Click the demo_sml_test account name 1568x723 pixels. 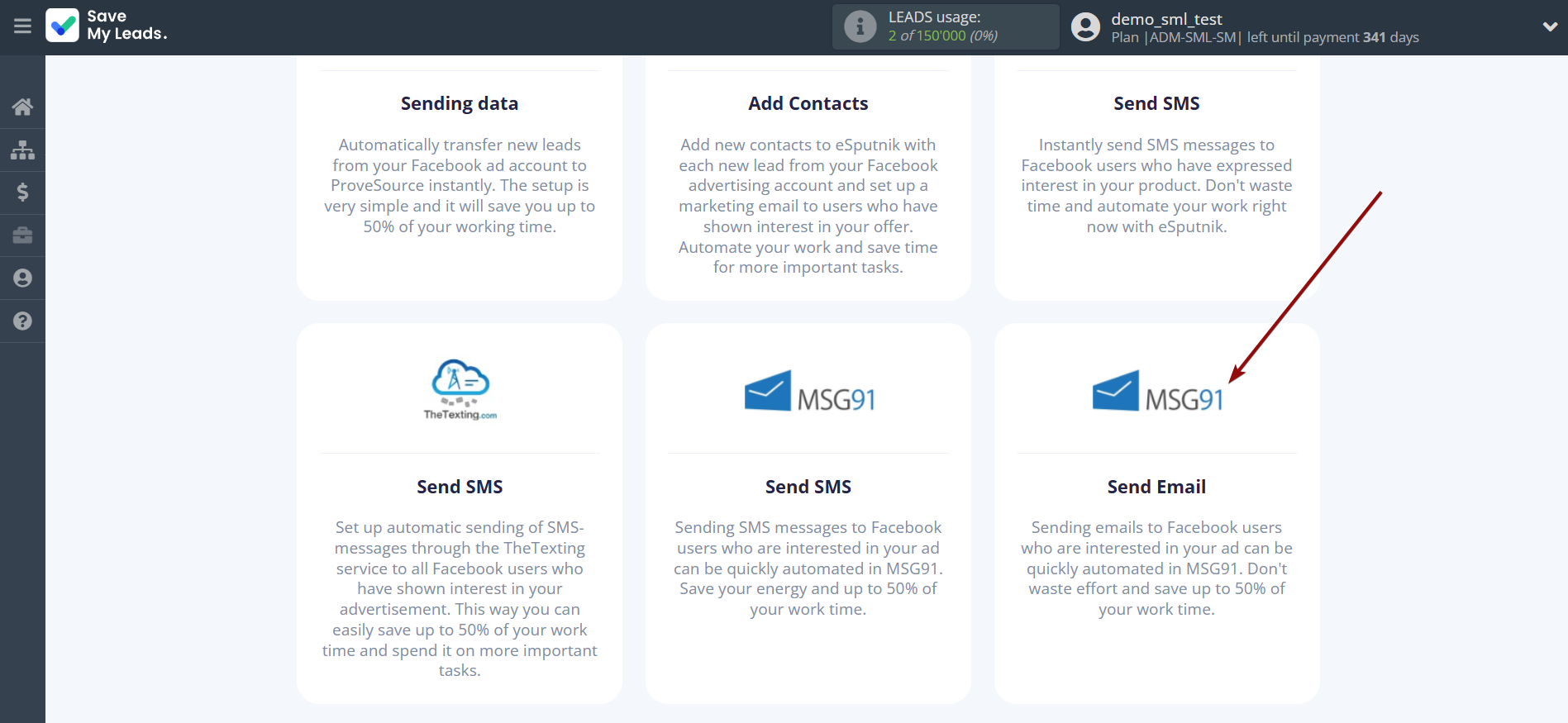coord(1165,19)
